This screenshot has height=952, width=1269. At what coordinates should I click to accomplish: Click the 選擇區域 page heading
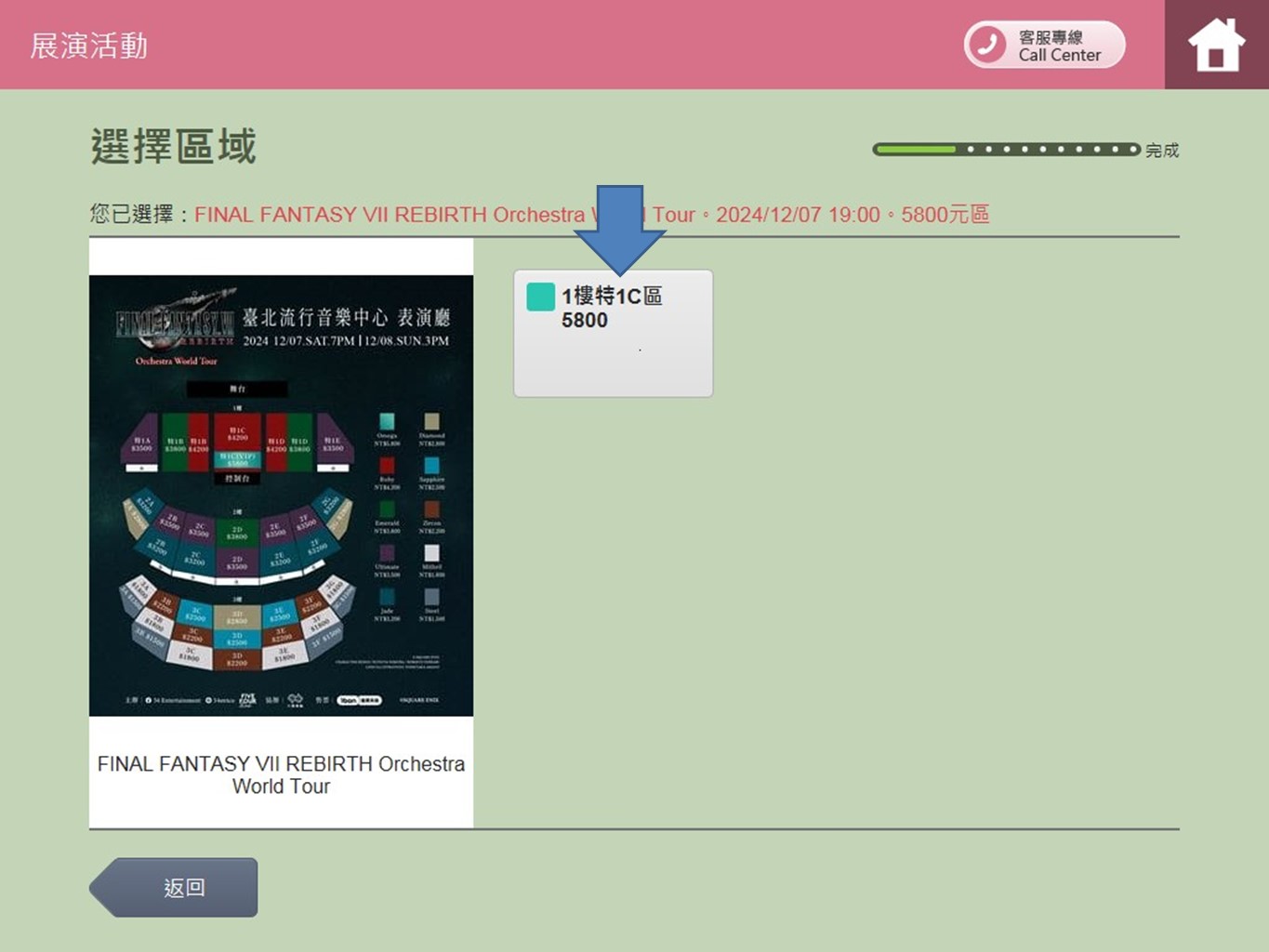click(174, 147)
